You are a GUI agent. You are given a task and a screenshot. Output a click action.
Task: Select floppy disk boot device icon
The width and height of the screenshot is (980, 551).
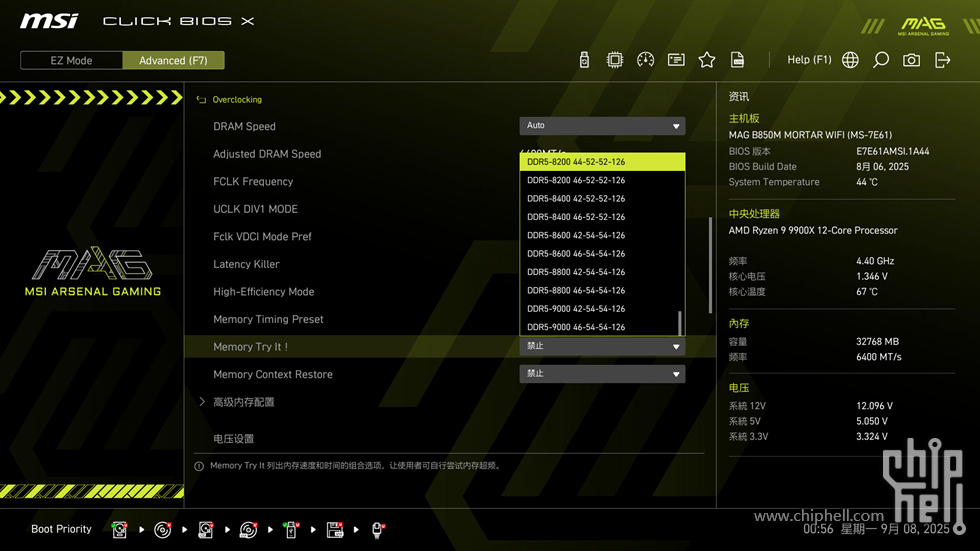click(x=334, y=530)
